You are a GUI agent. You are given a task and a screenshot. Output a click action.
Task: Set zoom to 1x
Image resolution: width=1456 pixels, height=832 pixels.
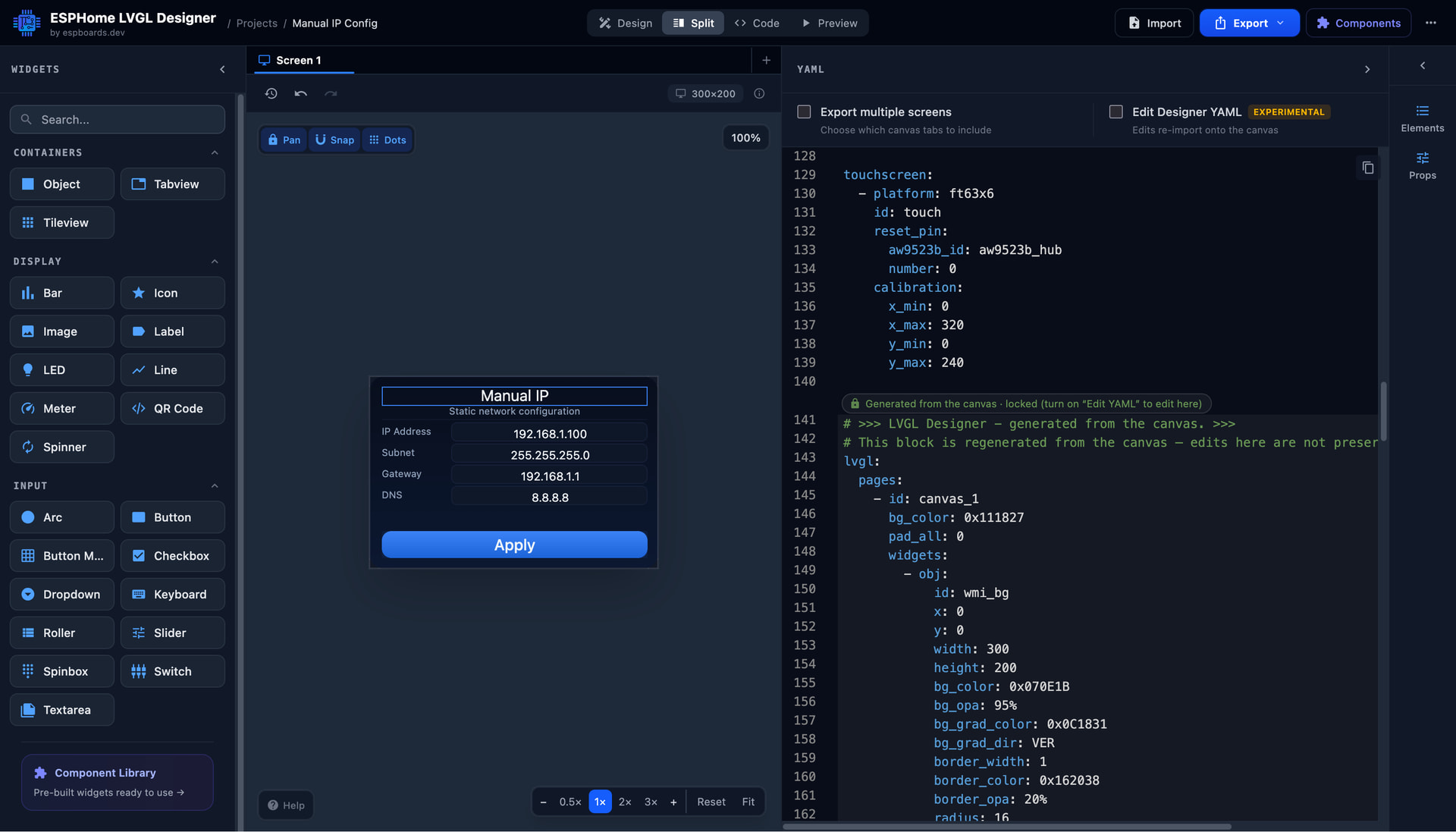(600, 802)
